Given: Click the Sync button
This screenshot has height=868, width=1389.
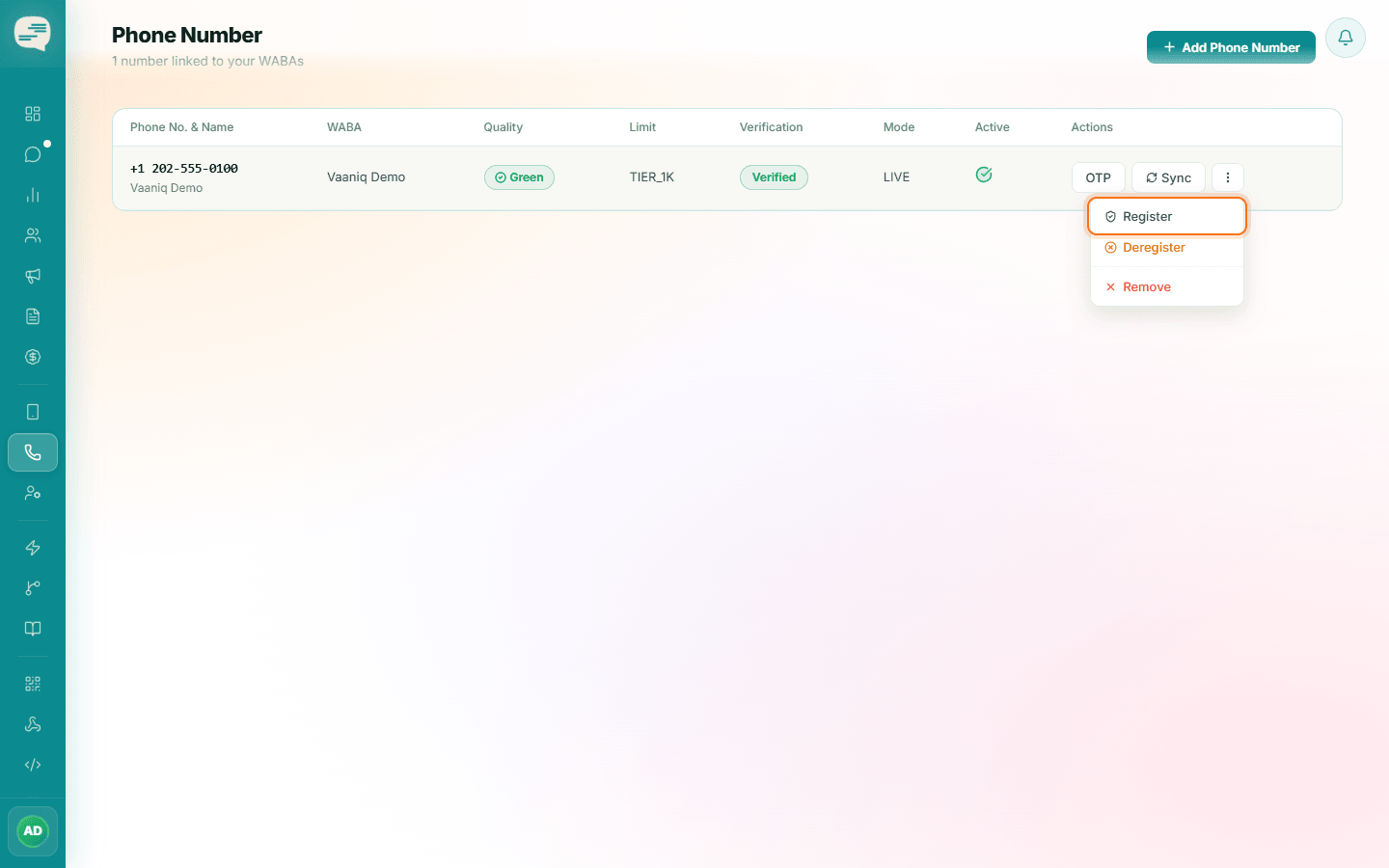Looking at the screenshot, I should 1168,177.
